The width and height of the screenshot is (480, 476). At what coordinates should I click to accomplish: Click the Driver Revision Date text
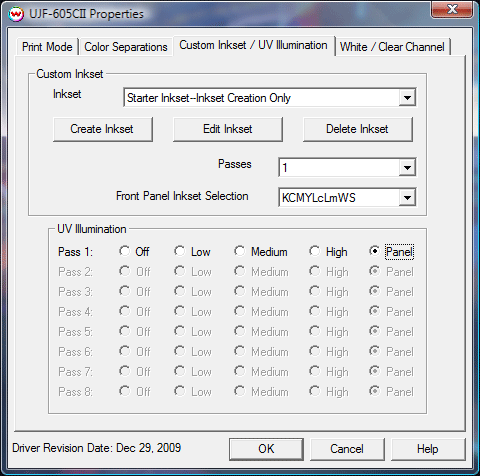(97, 448)
